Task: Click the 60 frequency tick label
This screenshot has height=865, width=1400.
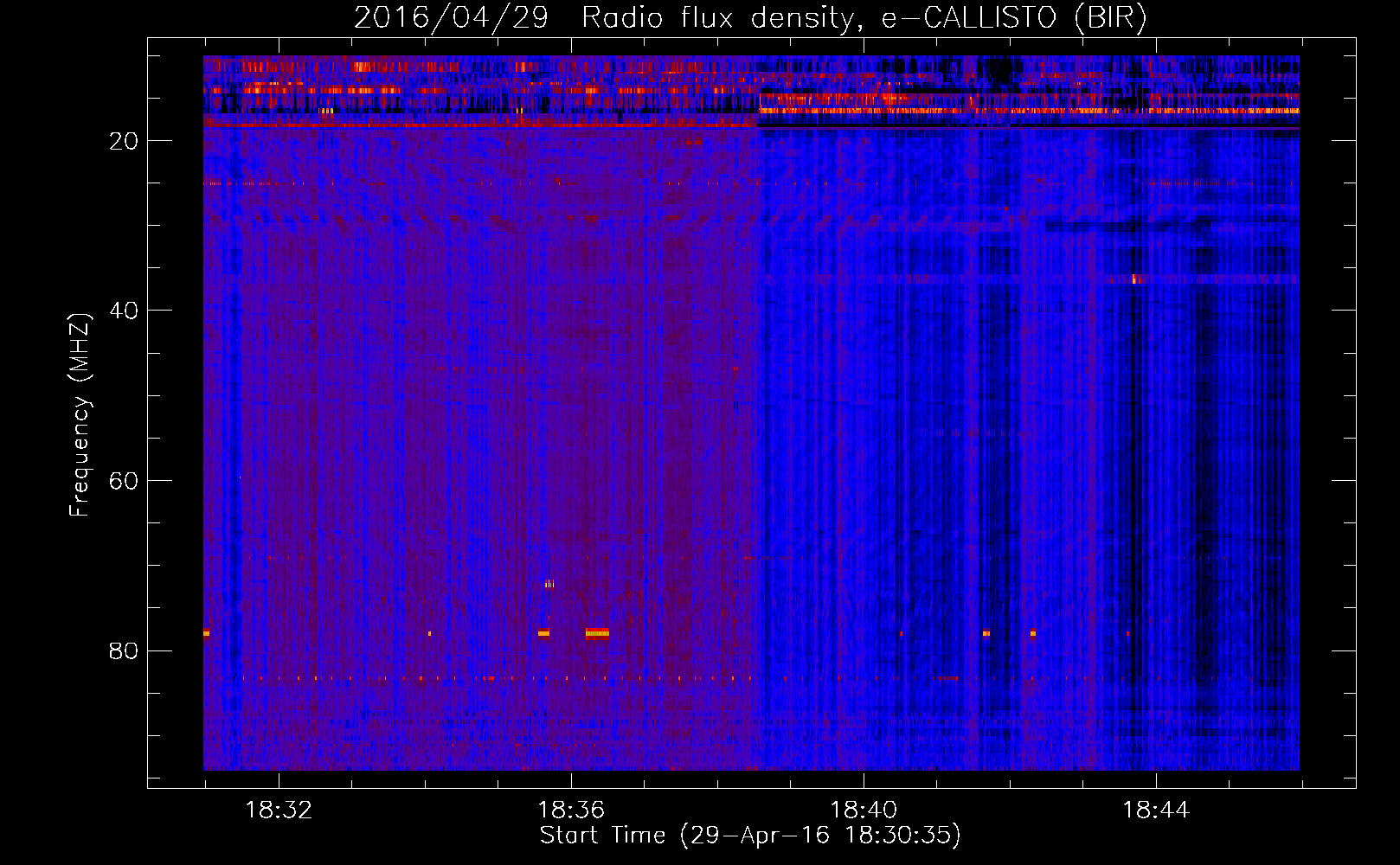Action: (x=124, y=481)
